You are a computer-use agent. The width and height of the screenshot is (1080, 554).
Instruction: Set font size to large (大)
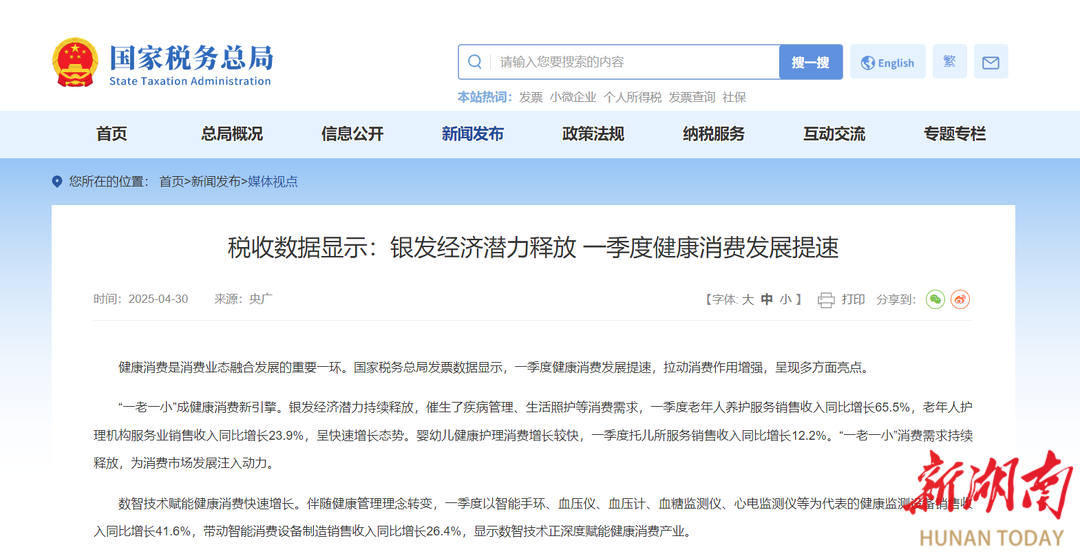[x=747, y=300]
